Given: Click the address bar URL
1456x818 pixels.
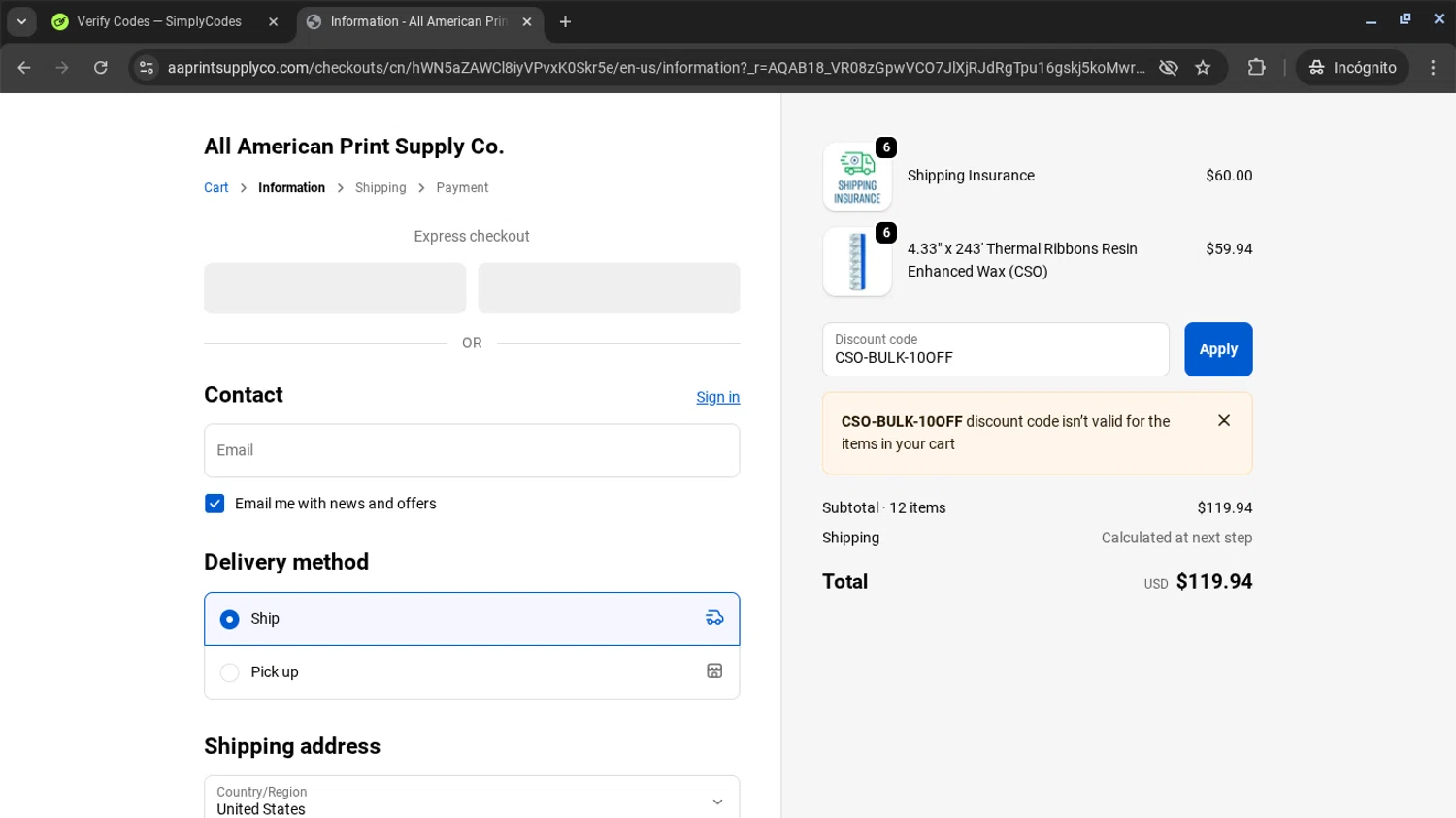Looking at the screenshot, I should pyautogui.click(x=656, y=68).
